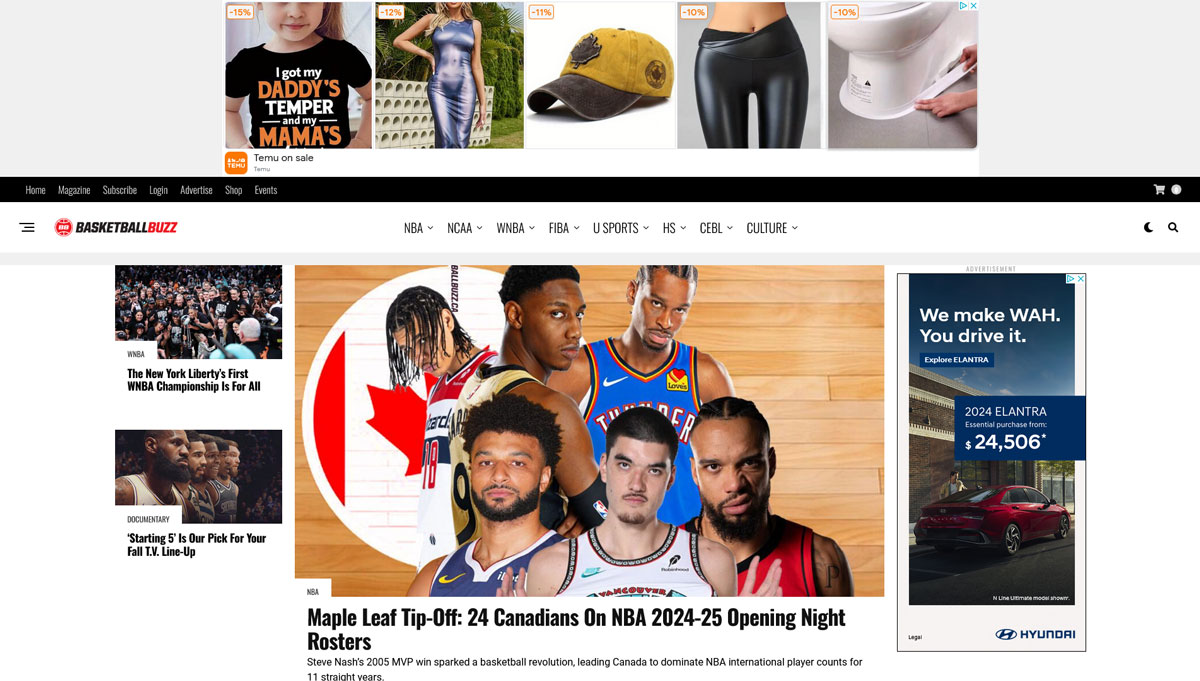Viewport: 1200px width, 681px height.
Task: Open the Magazine top menu item
Action: tap(74, 190)
